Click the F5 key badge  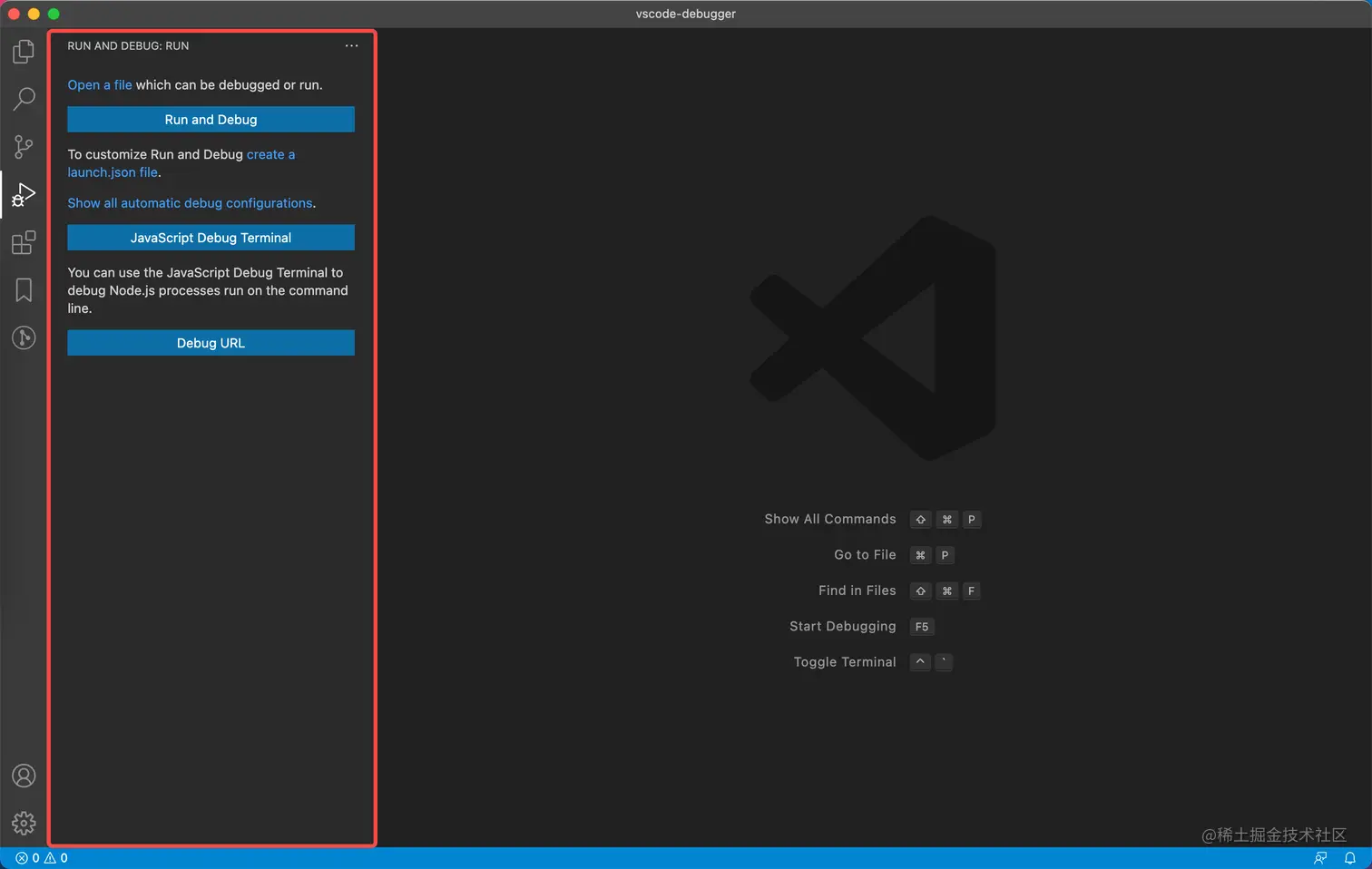click(922, 627)
